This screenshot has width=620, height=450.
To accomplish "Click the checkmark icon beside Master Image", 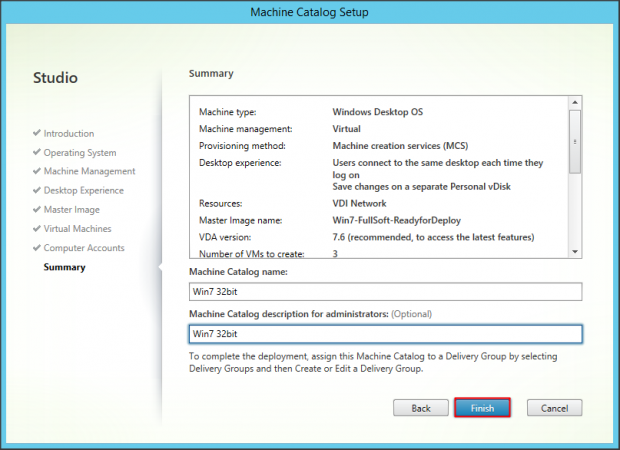I will click(37, 209).
